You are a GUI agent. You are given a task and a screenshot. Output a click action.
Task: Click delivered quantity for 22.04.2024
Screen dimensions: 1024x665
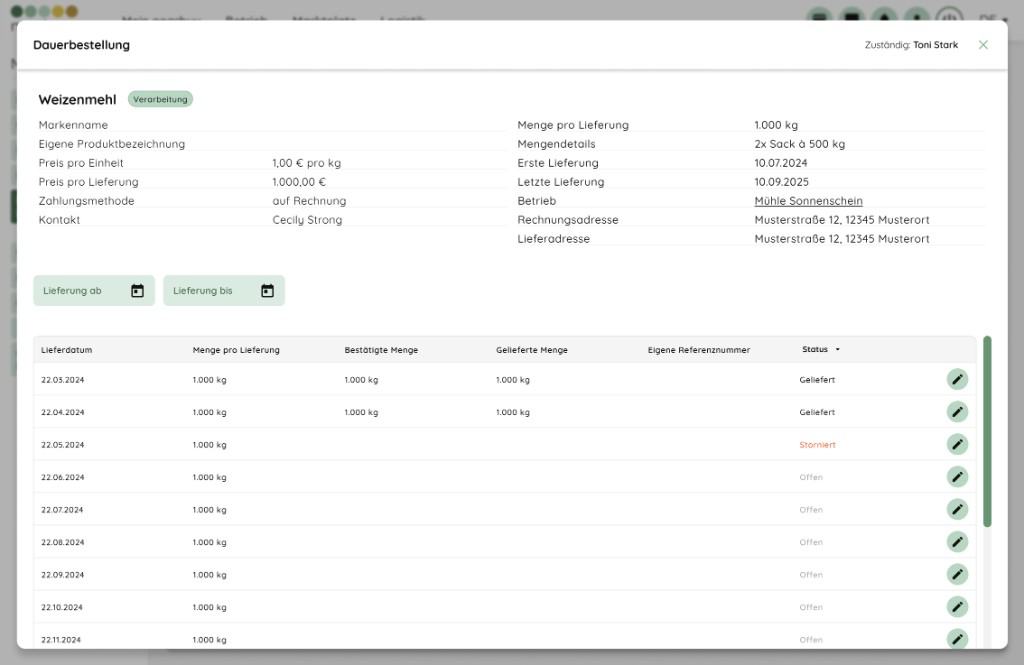click(513, 412)
